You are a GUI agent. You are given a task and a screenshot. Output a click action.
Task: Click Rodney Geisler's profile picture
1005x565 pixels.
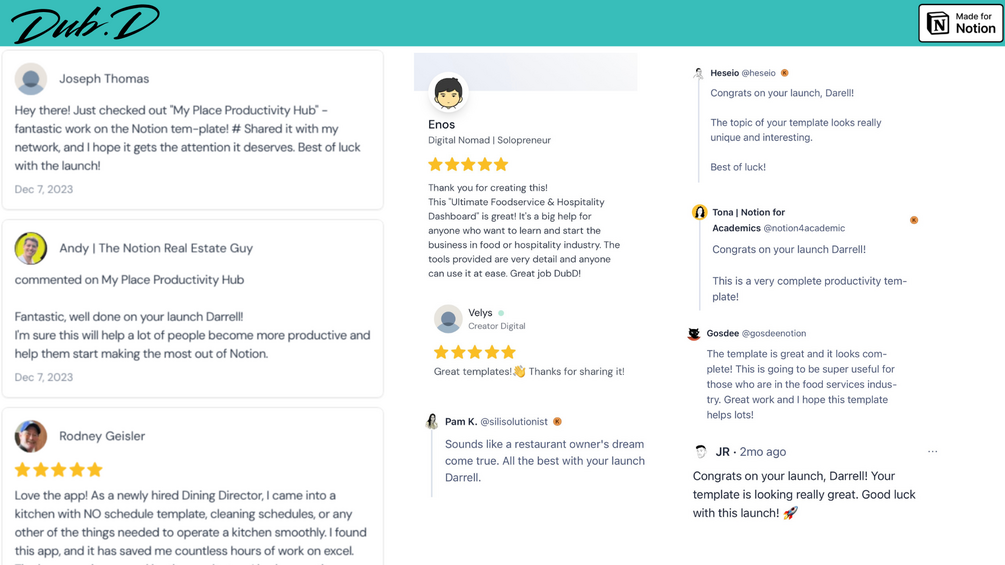point(31,436)
